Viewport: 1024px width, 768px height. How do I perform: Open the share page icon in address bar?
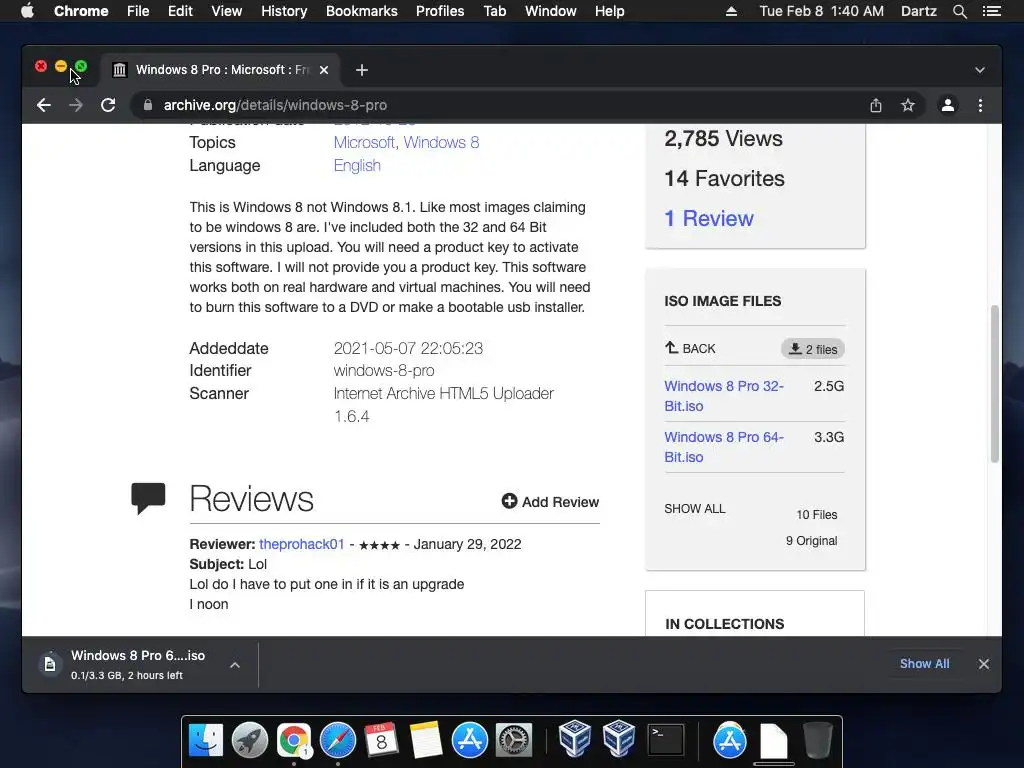876,105
